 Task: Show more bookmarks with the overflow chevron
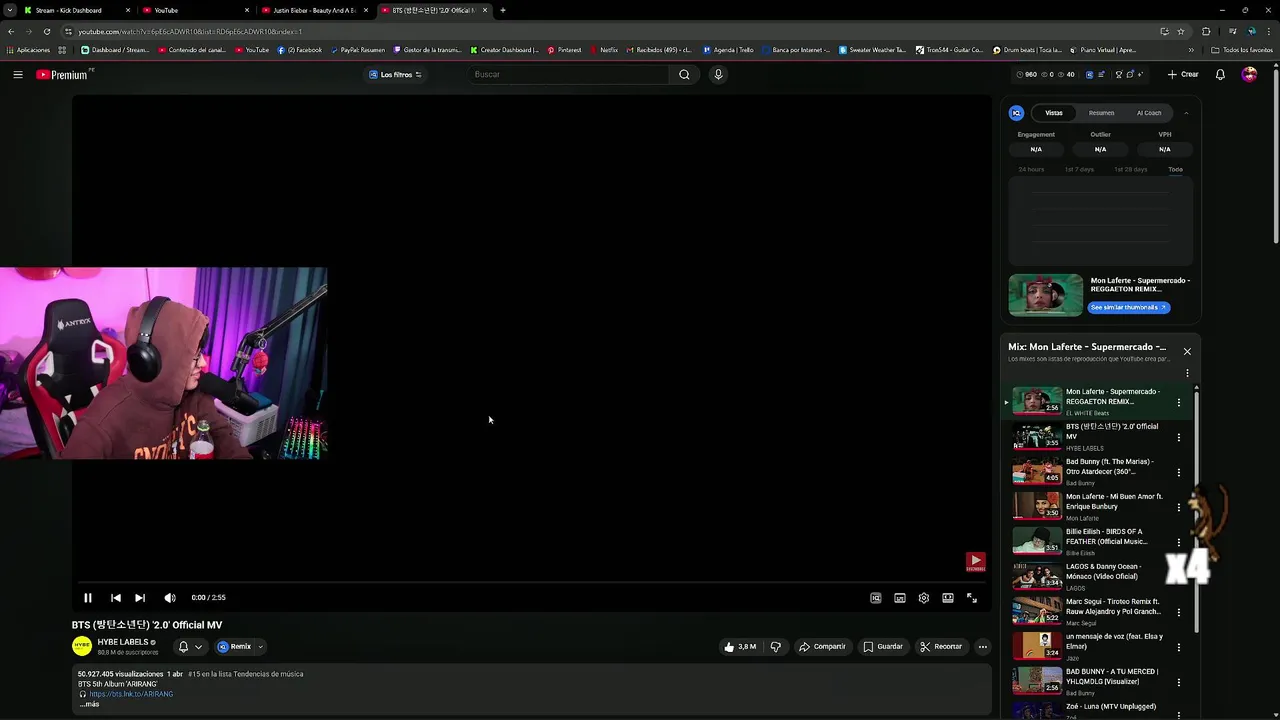tap(1191, 50)
